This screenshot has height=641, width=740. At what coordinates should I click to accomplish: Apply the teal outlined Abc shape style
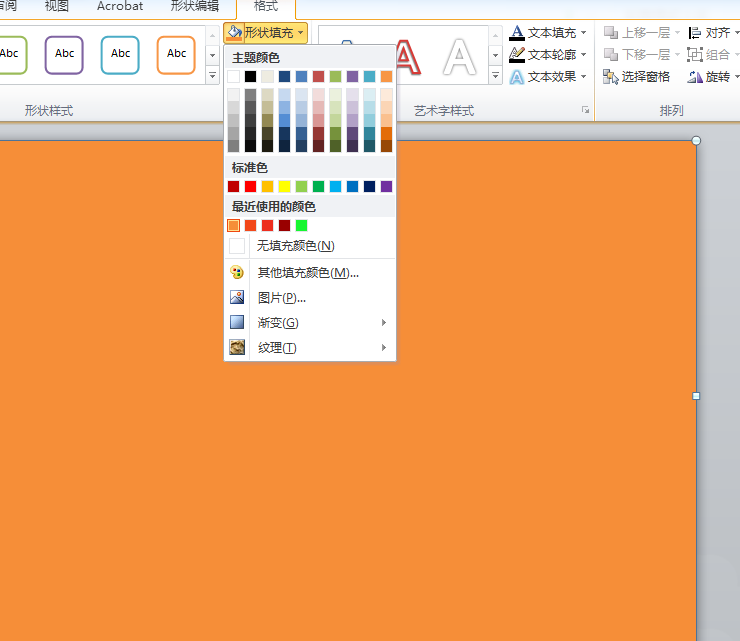click(x=120, y=55)
